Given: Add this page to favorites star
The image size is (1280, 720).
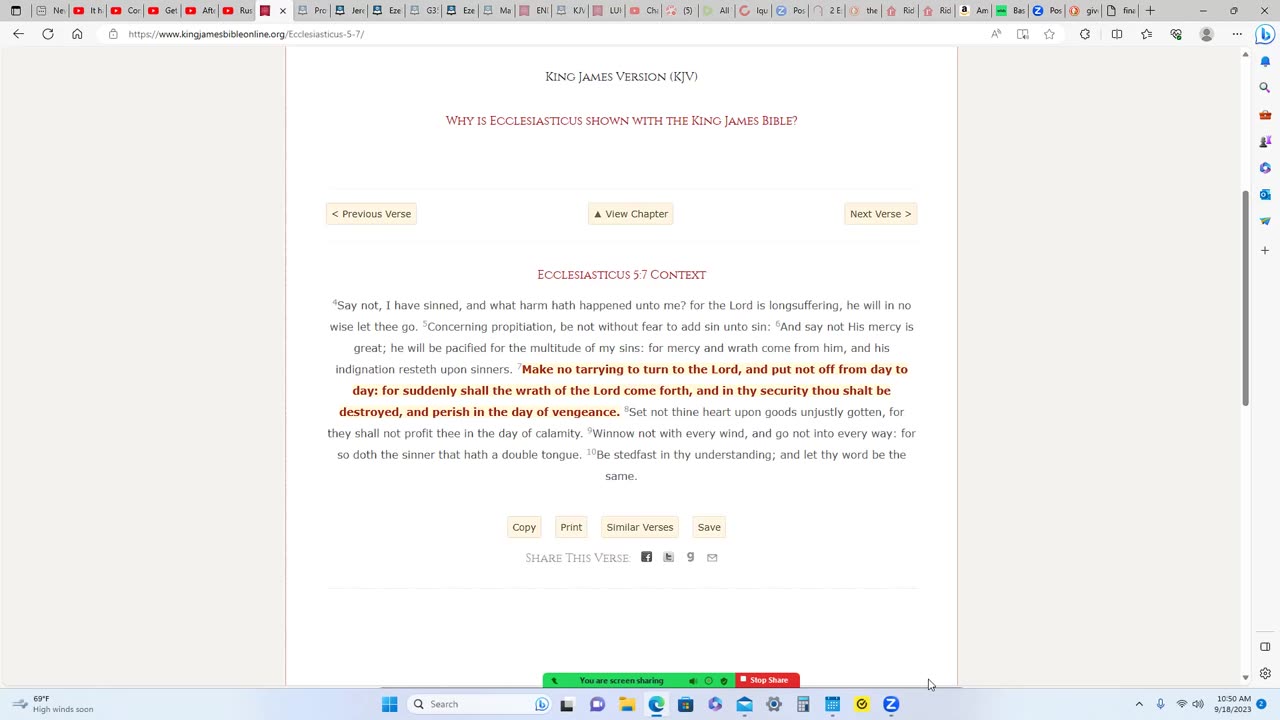Looking at the screenshot, I should click(x=1049, y=34).
